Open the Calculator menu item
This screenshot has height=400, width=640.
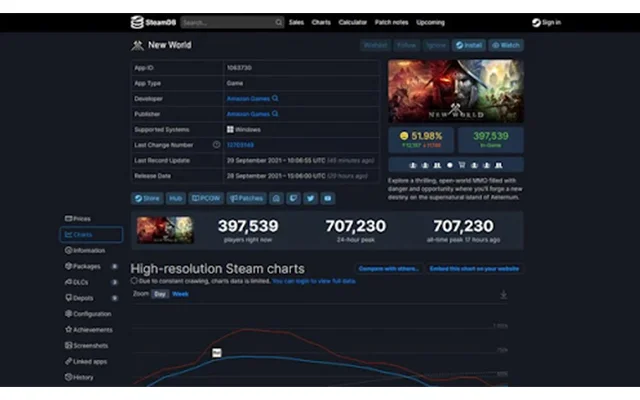353,22
